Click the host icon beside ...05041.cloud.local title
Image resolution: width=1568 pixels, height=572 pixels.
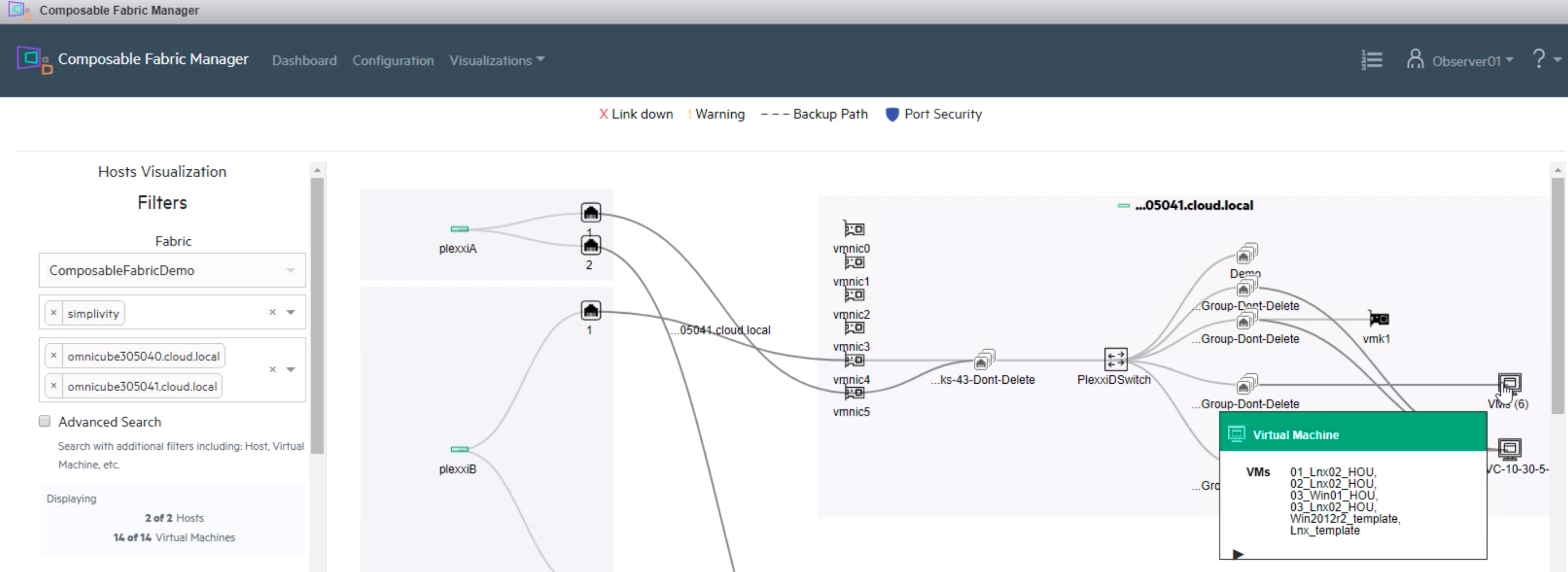pyautogui.click(x=1123, y=205)
